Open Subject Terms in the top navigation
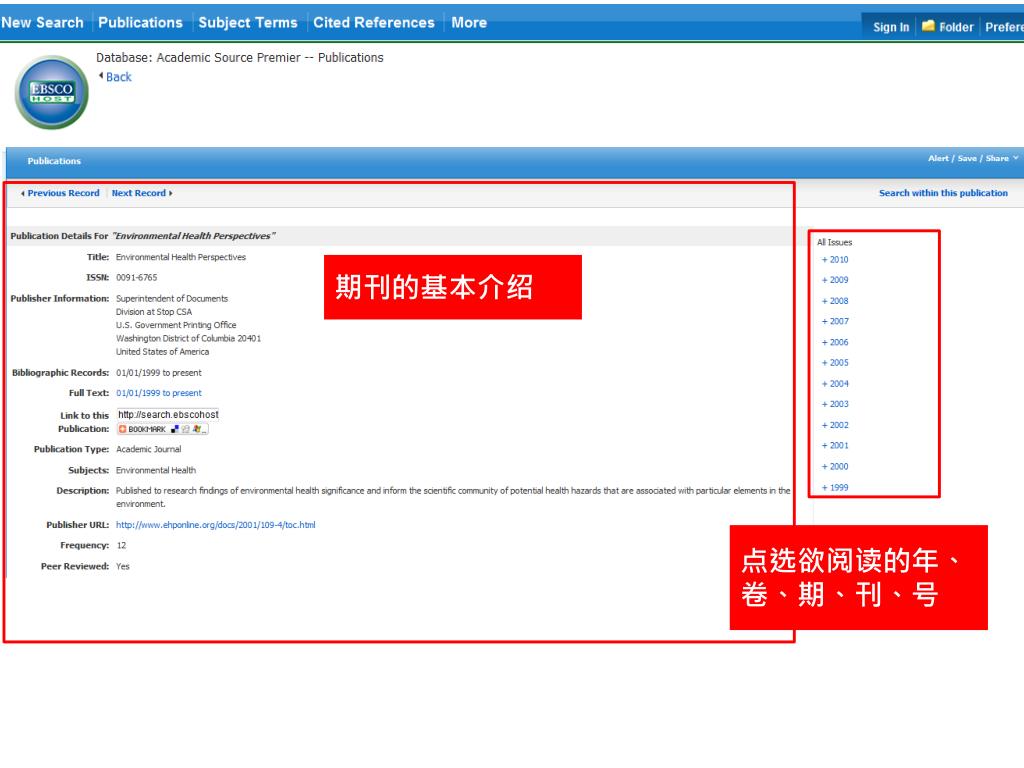The width and height of the screenshot is (1024, 768). coord(248,22)
